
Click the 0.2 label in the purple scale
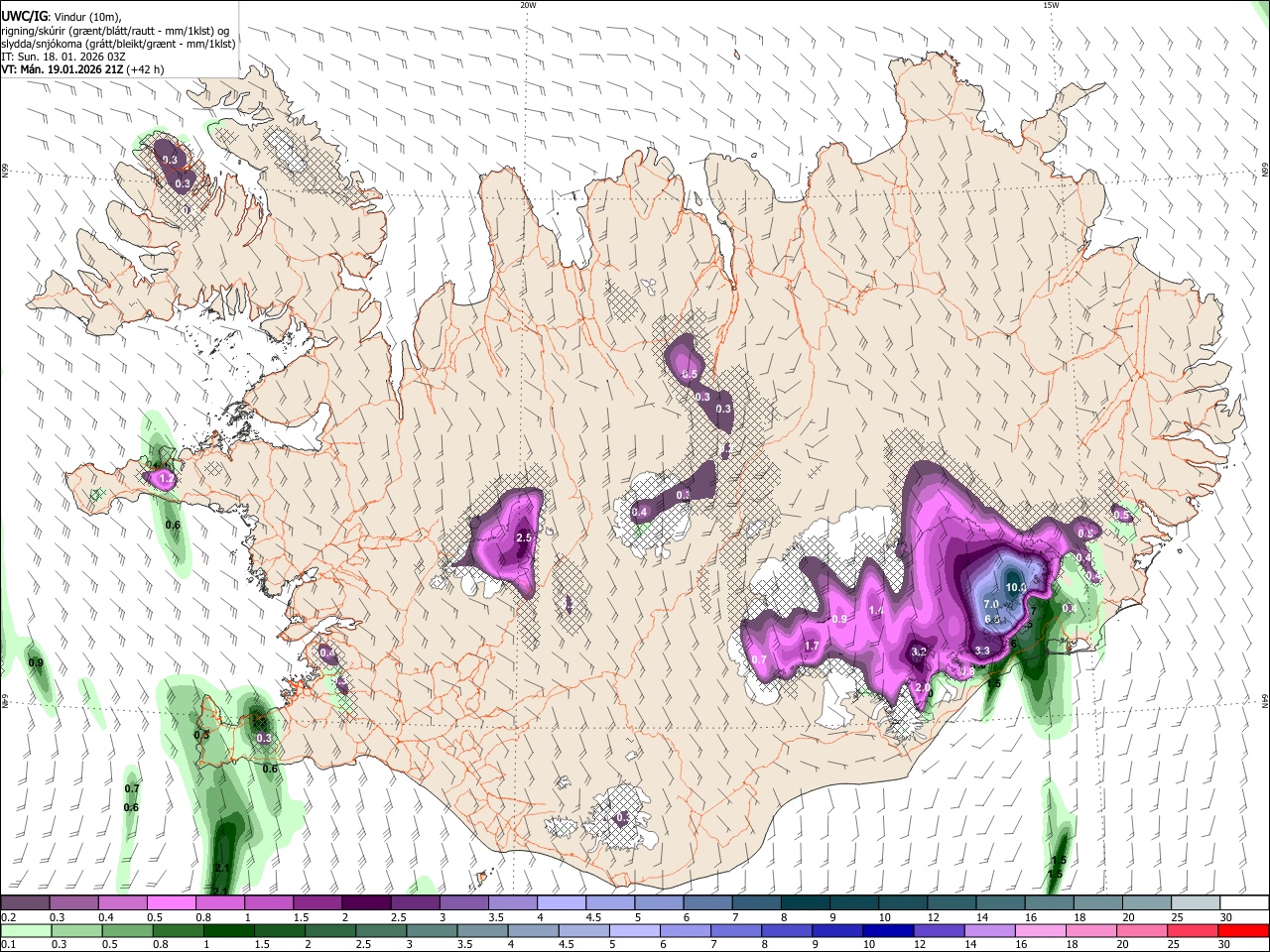[x=8, y=917]
